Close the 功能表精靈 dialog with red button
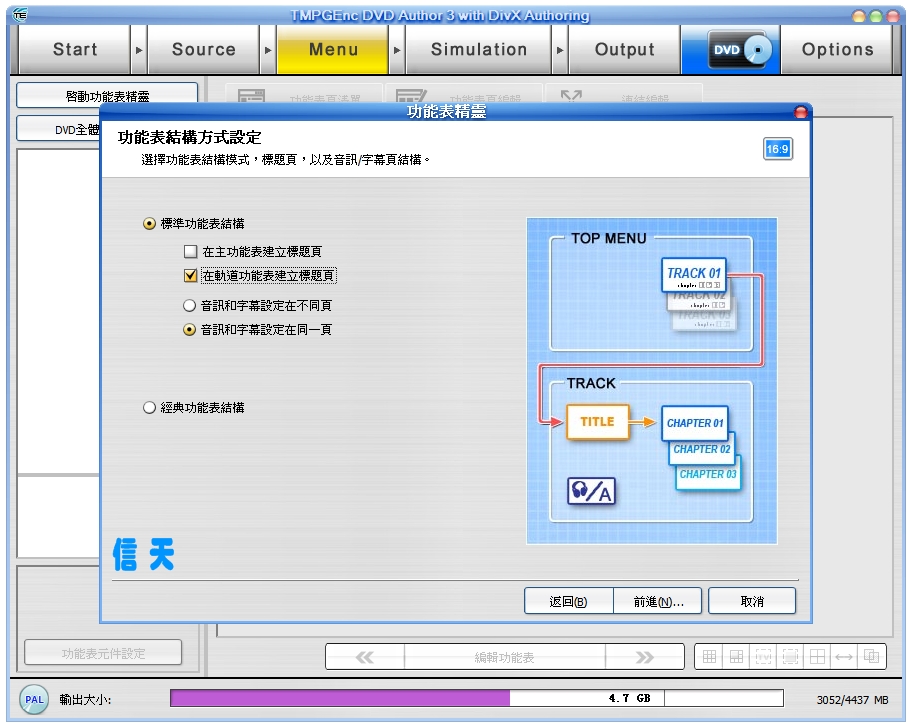The width and height of the screenshot is (909, 725). [x=800, y=112]
